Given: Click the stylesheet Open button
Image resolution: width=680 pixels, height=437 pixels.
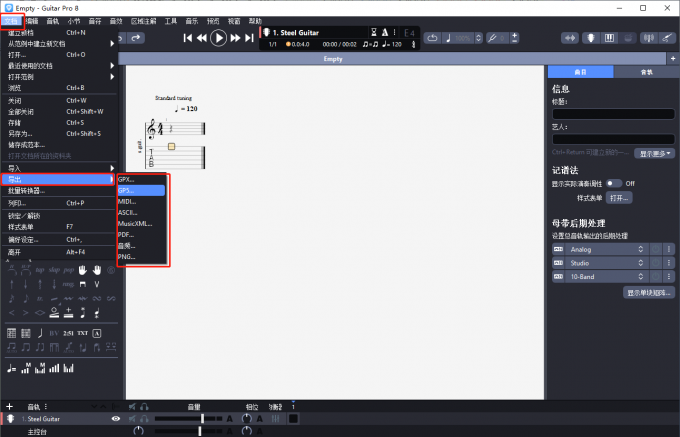Looking at the screenshot, I should [620, 198].
